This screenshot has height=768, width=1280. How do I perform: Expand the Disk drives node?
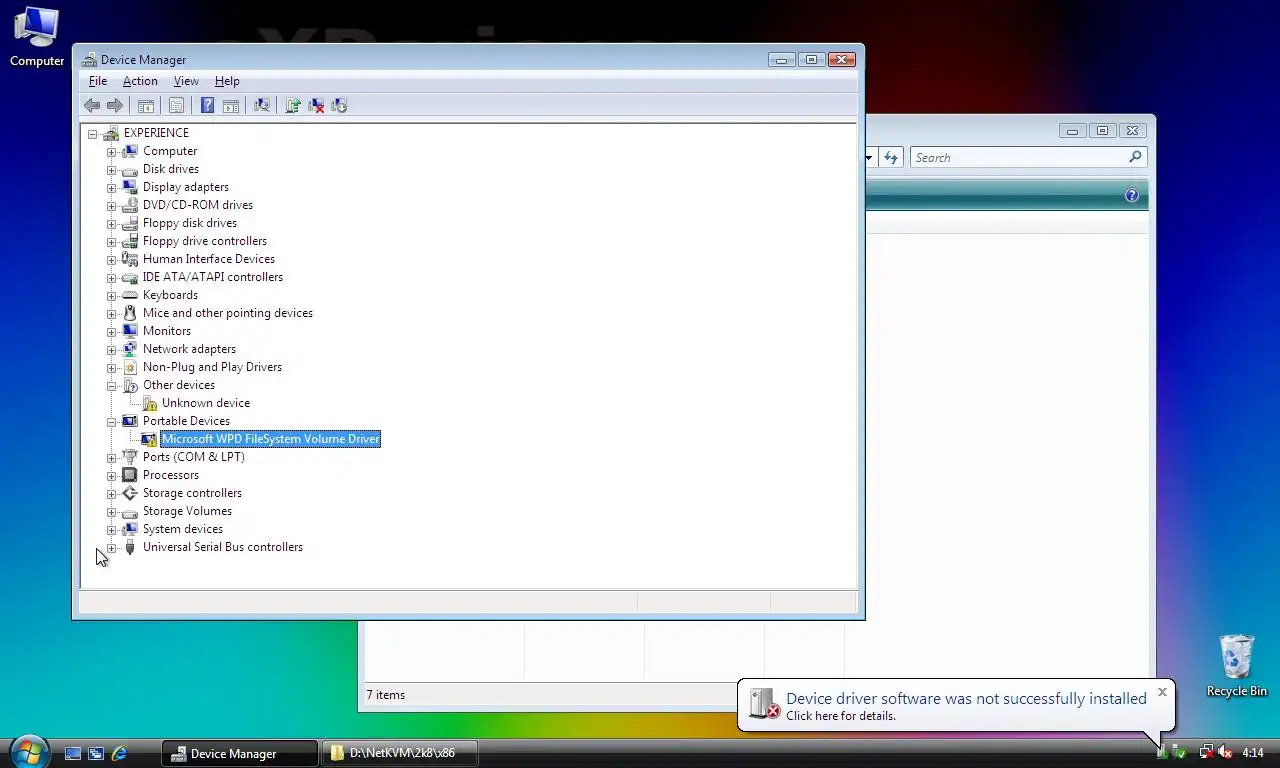click(112, 170)
